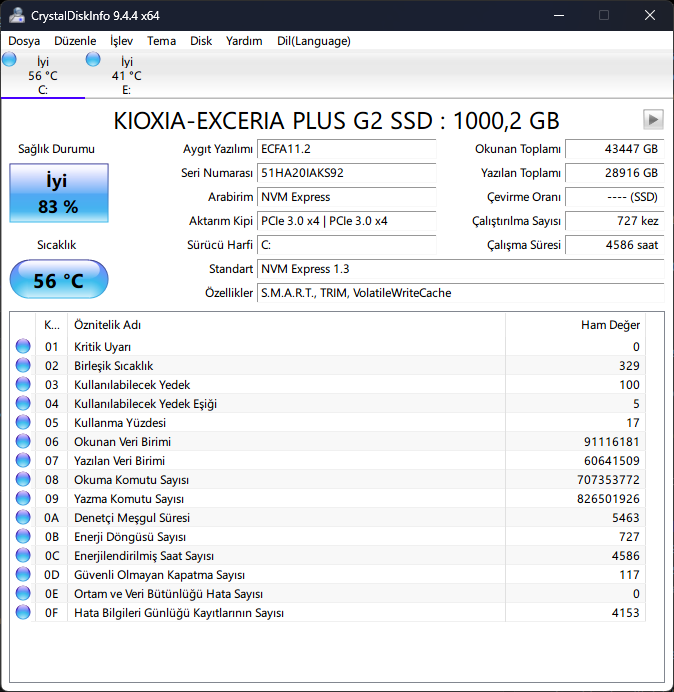Viewport: 674px width, 692px height.
Task: Click status orb for Hata Bilgileri Günlüğü
Action: click(23, 612)
